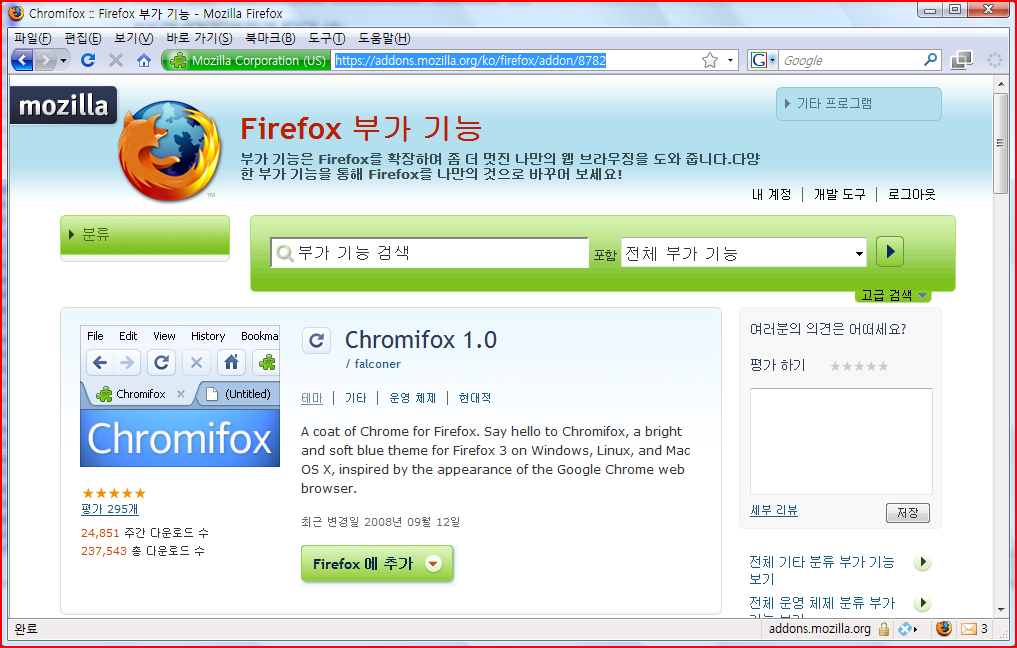Open the 바로 가기(S) menu
This screenshot has width=1017, height=648.
[x=199, y=38]
